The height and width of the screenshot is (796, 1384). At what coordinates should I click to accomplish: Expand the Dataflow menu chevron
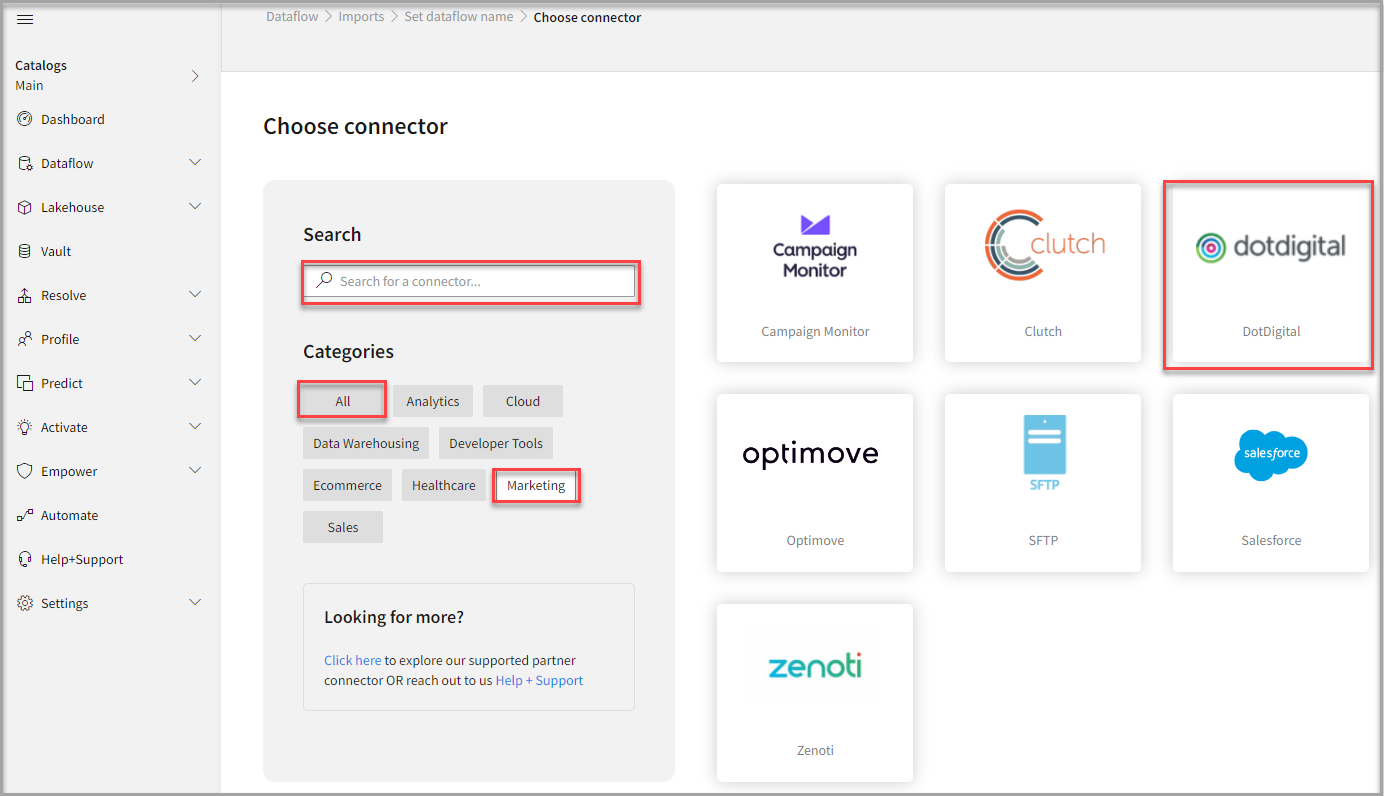point(195,162)
